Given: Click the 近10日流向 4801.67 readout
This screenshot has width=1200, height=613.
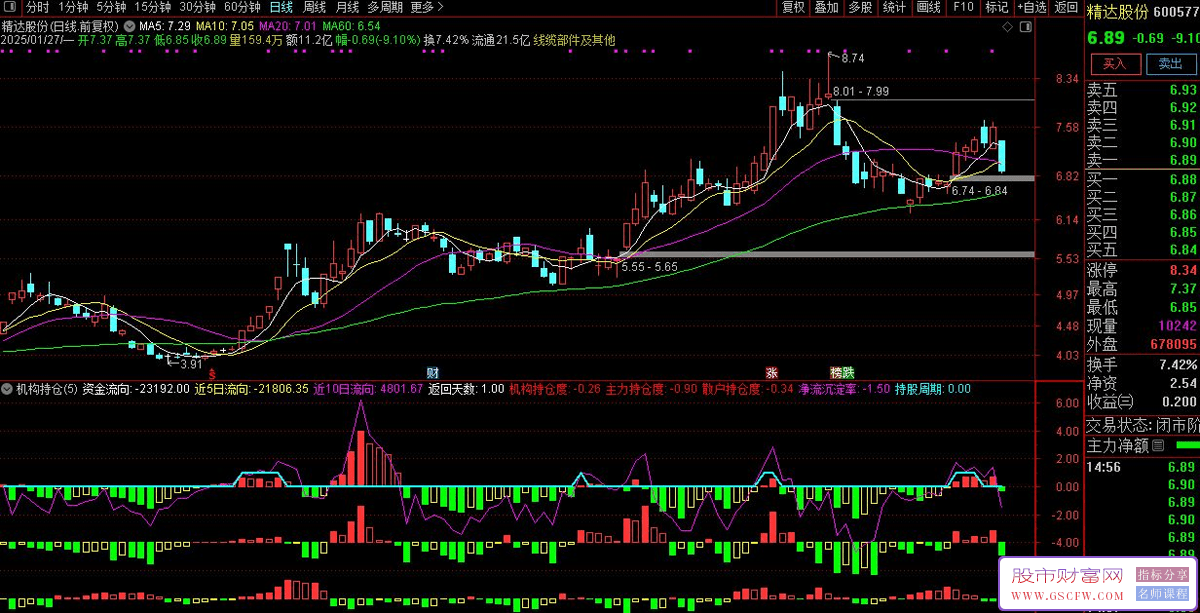Looking at the screenshot, I should pos(368,388).
